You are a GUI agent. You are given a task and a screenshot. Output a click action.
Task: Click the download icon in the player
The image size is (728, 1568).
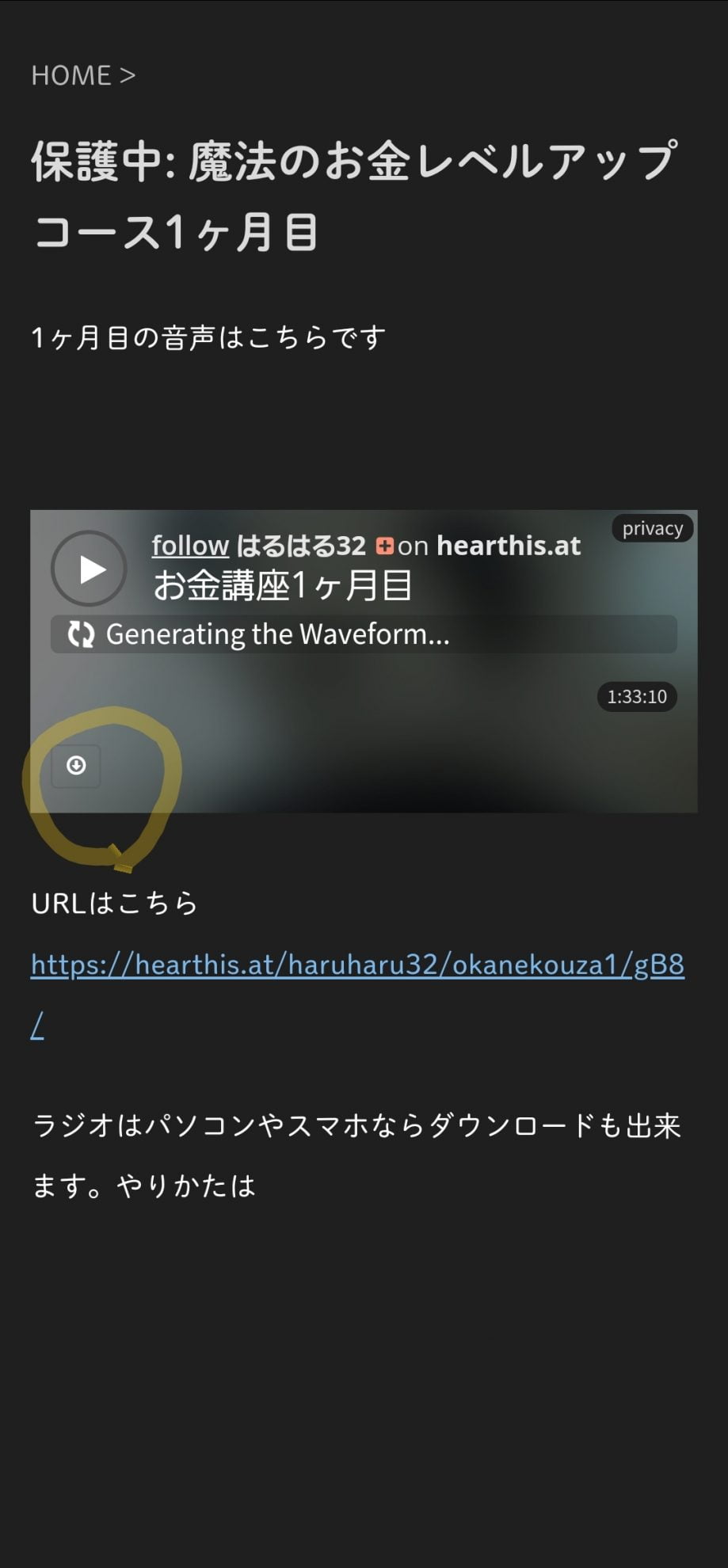pos(76,766)
